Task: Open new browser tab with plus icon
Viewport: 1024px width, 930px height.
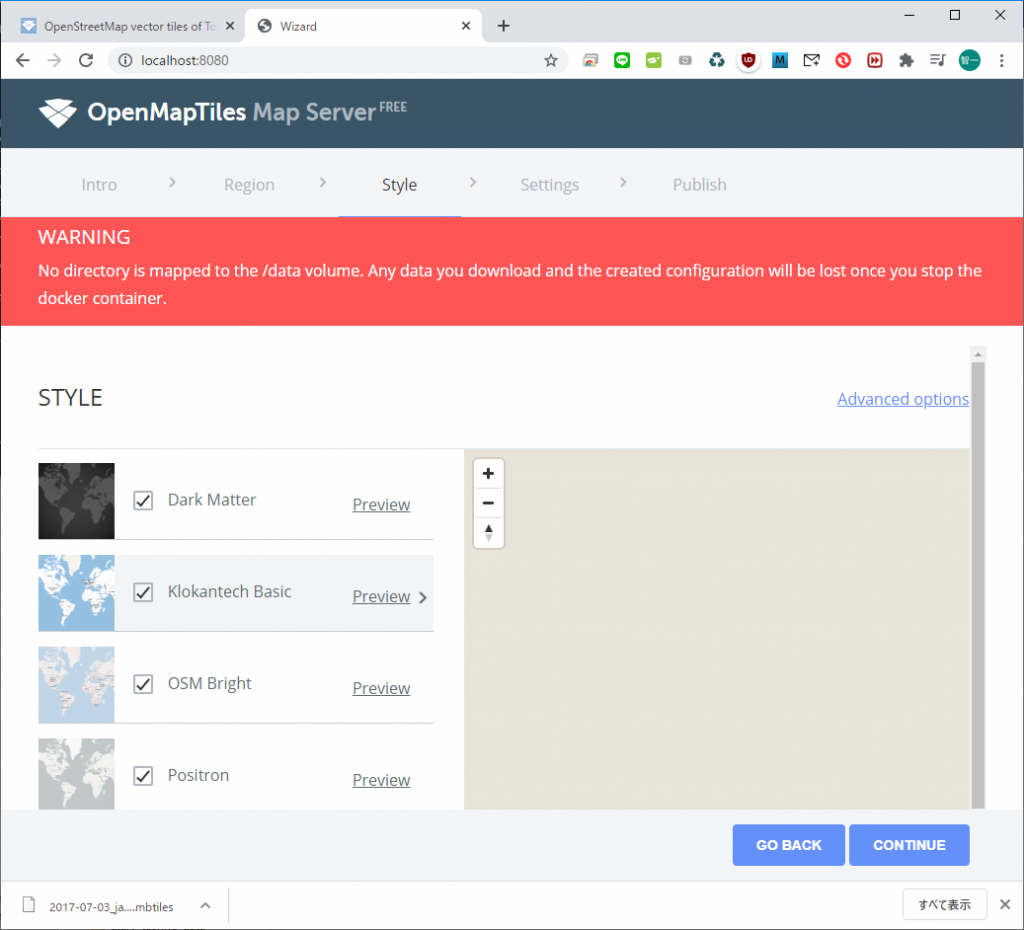Action: coord(503,26)
